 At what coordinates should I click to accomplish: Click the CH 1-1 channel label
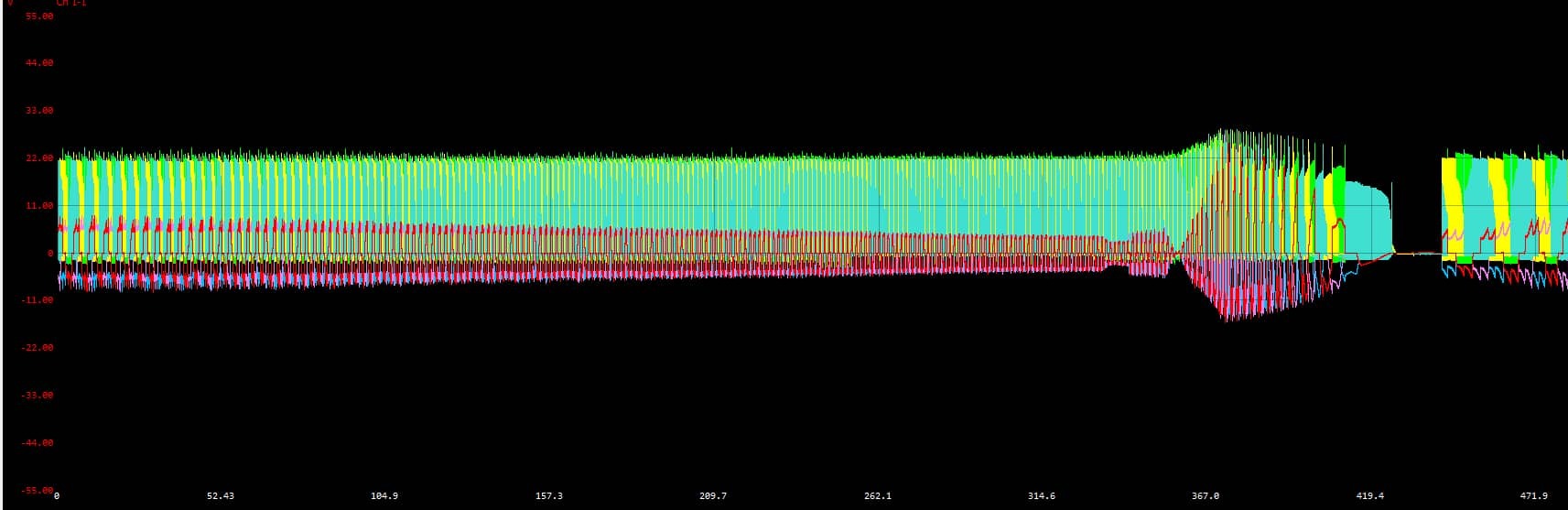coord(71,3)
